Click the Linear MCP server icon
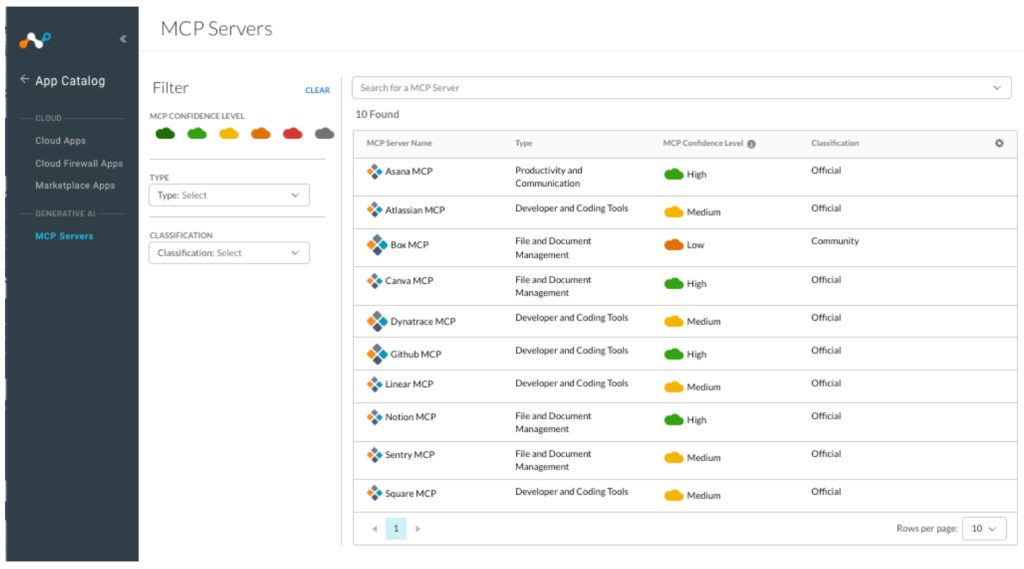 click(374, 384)
